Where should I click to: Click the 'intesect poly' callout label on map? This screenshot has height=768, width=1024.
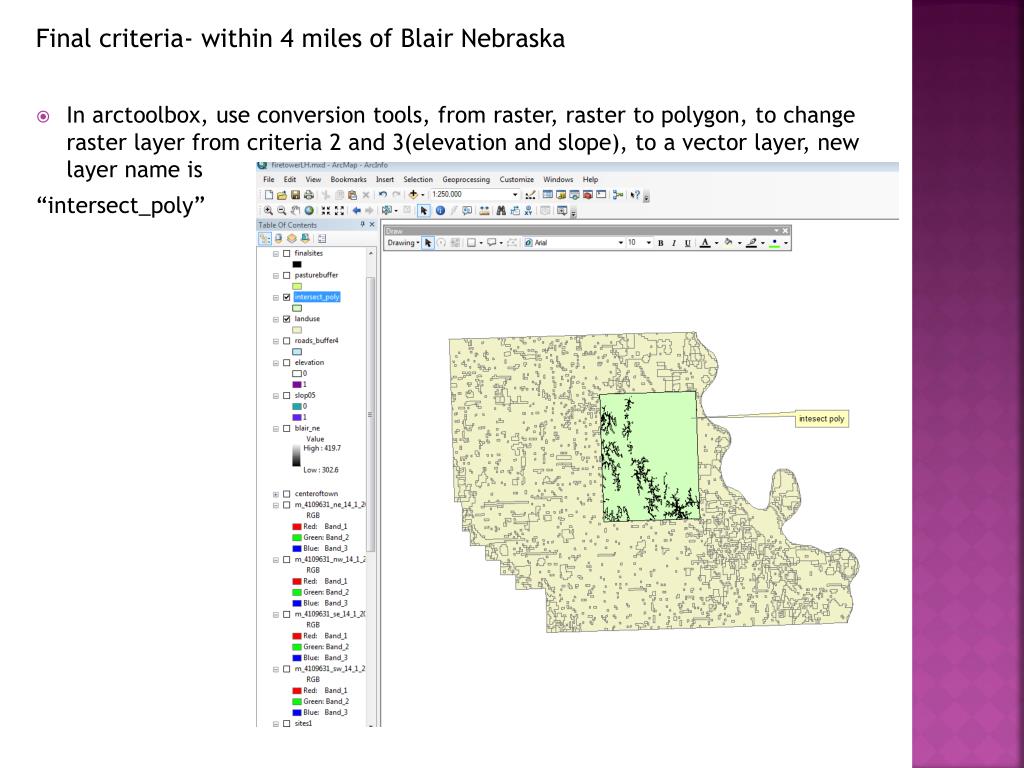[x=822, y=419]
